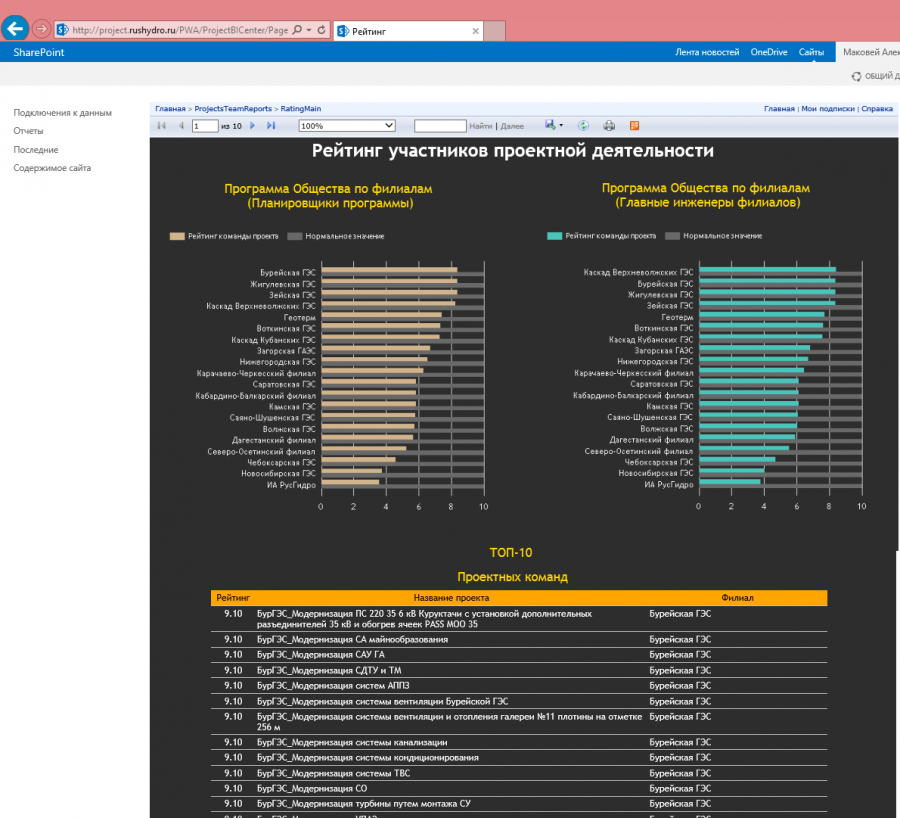Expand the address bar dropdown arrow
900x818 pixels.
point(309,29)
